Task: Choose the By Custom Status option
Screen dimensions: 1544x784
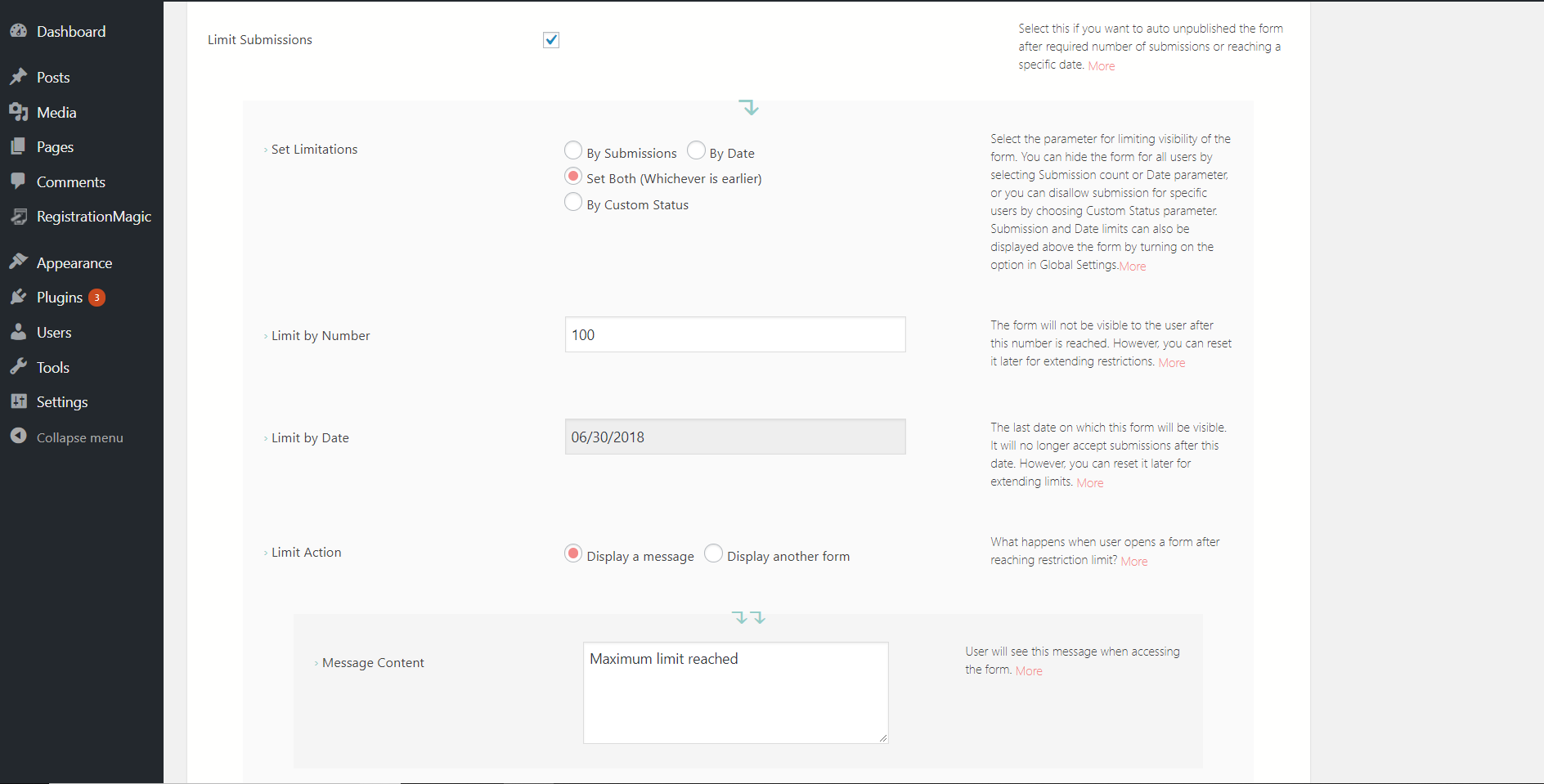Action: pyautogui.click(x=573, y=202)
